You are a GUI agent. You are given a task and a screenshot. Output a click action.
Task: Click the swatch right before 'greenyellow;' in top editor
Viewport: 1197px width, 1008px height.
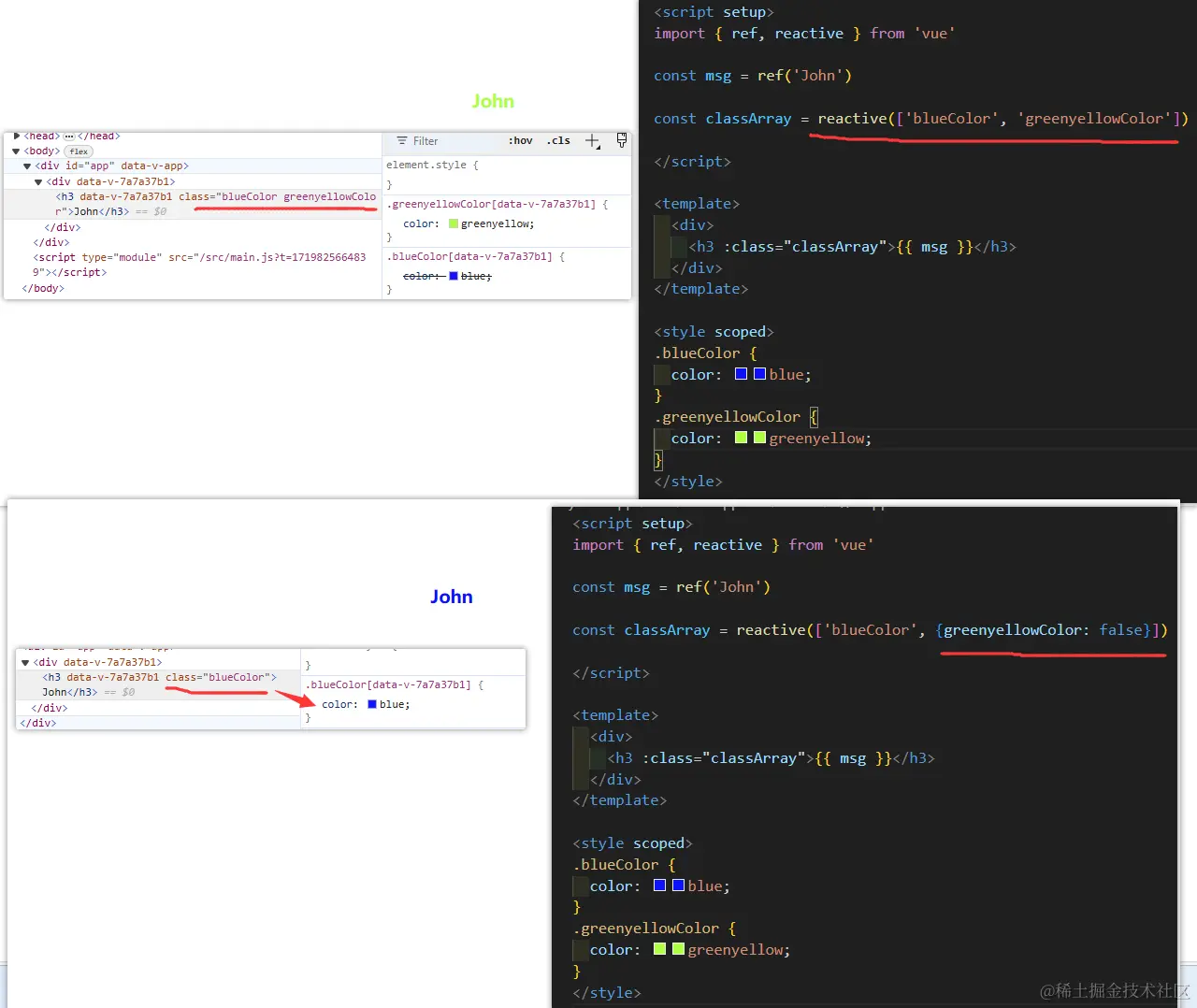(x=759, y=438)
